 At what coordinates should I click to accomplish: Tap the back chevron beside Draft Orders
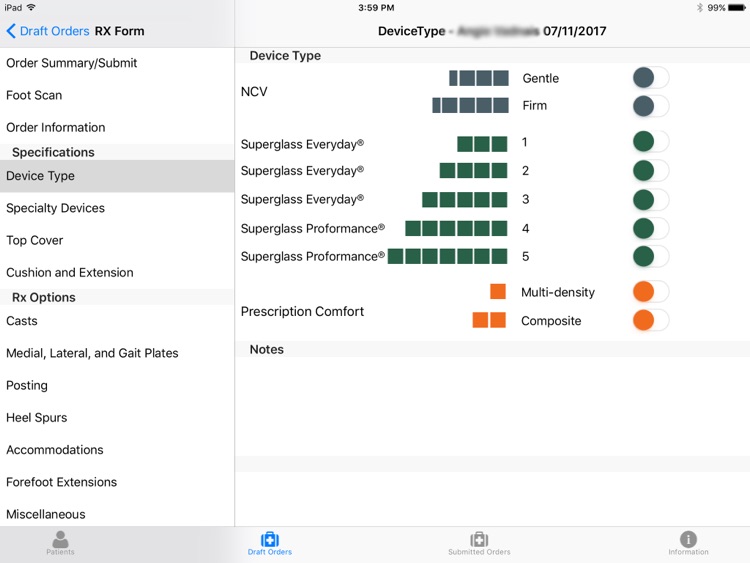11,31
